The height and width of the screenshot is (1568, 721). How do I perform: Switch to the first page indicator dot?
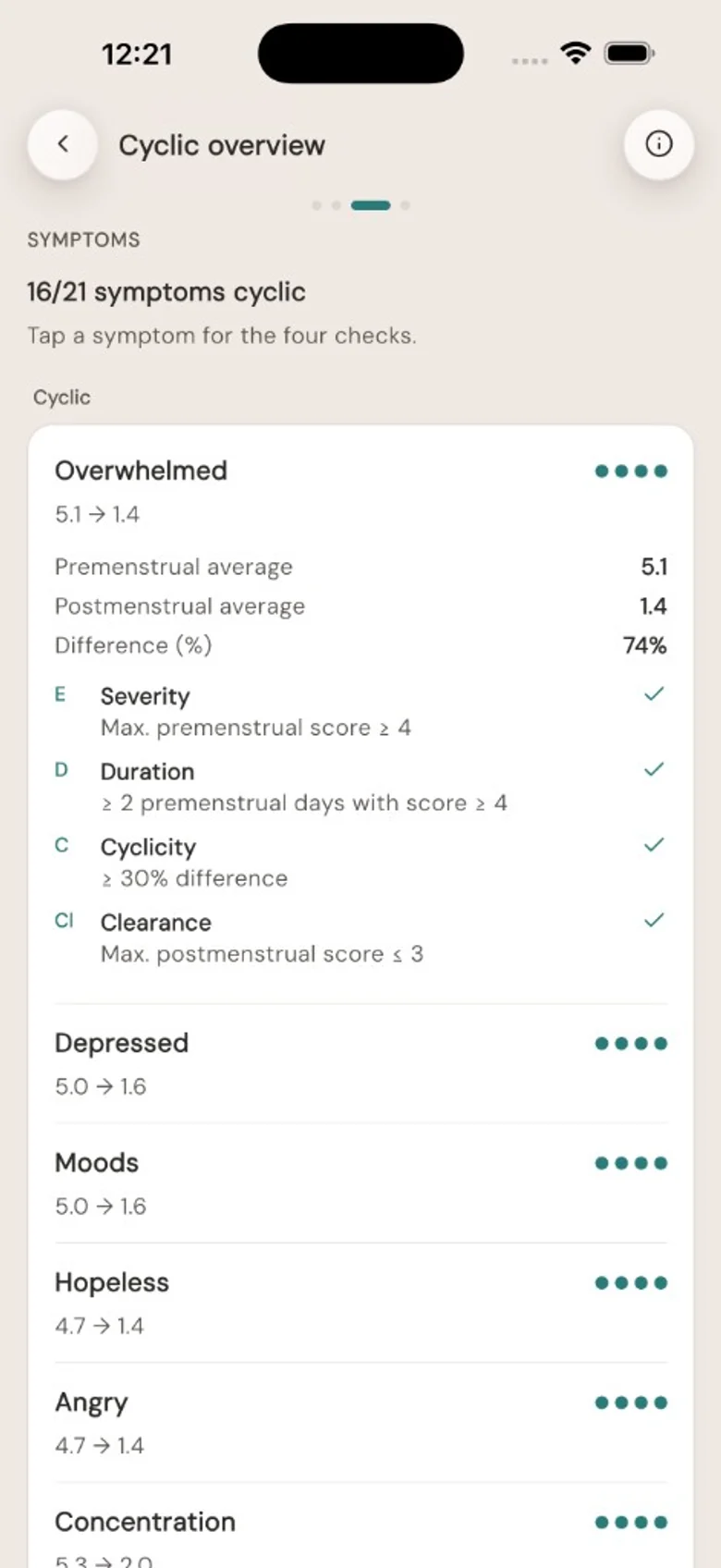coord(317,205)
